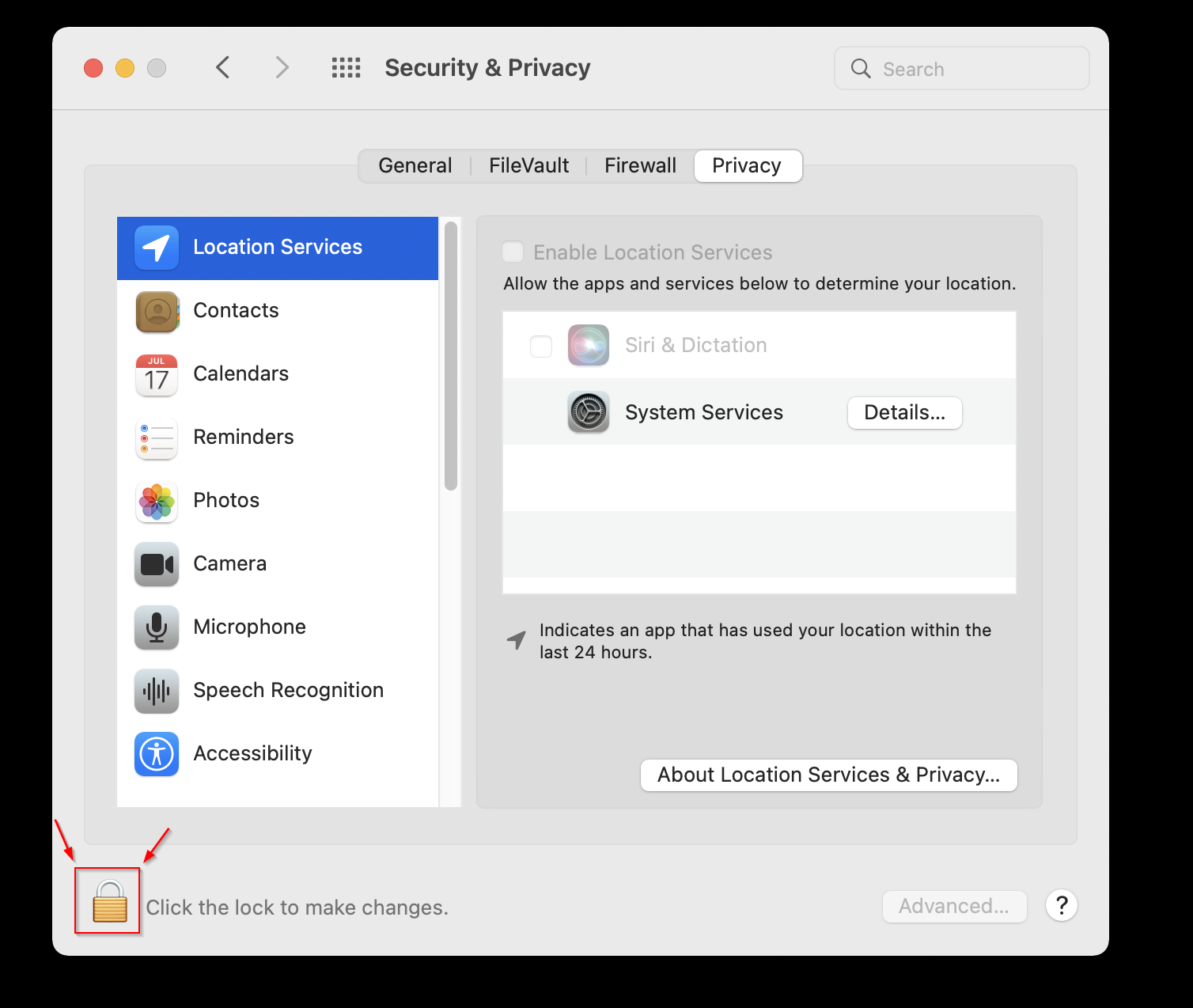The width and height of the screenshot is (1193, 1008).
Task: Toggle the Siri & Dictation checkbox
Action: (541, 346)
